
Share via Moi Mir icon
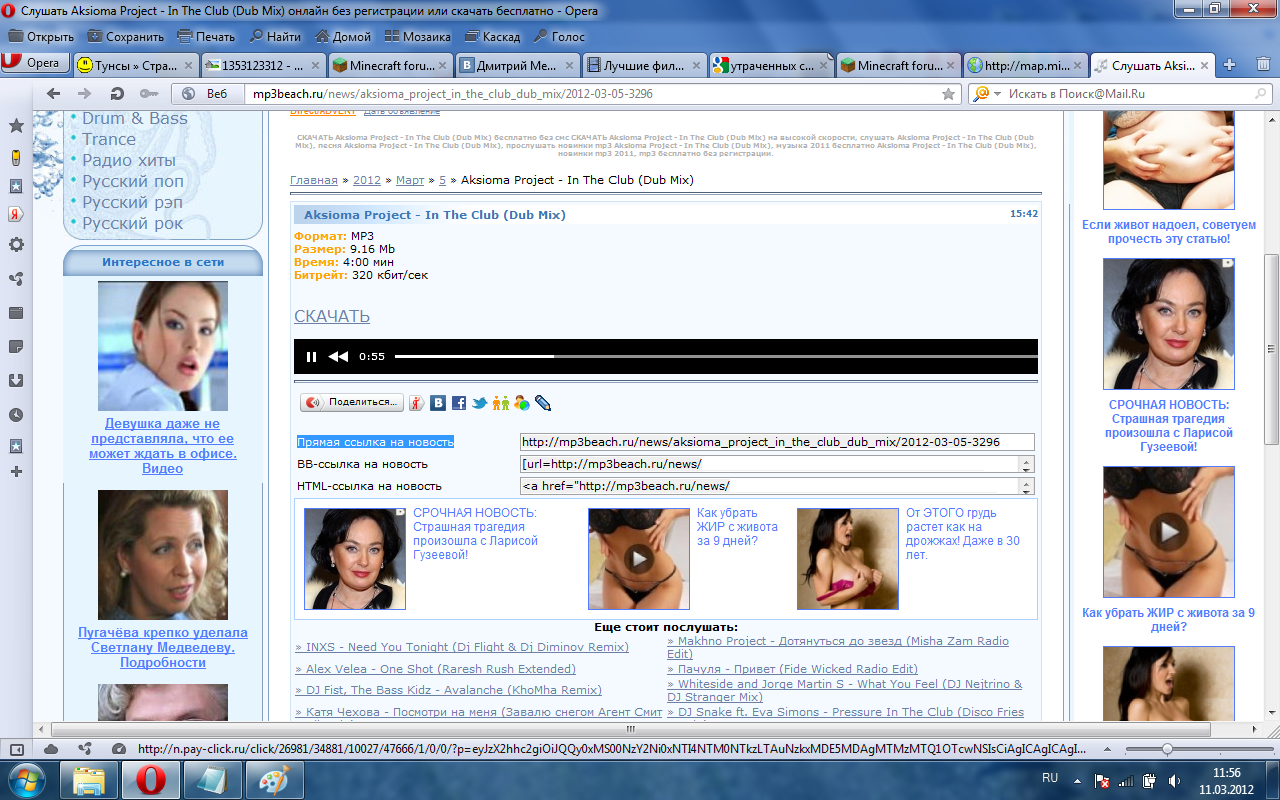(522, 403)
